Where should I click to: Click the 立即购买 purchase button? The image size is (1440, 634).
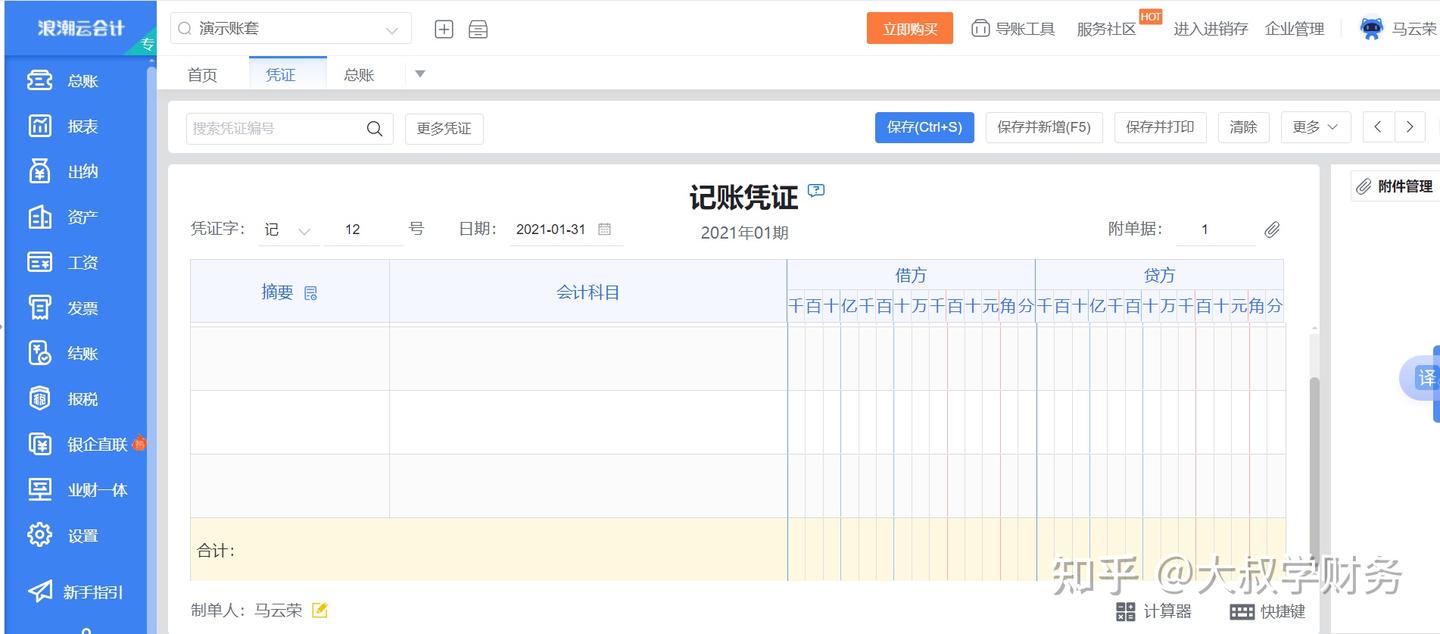909,28
